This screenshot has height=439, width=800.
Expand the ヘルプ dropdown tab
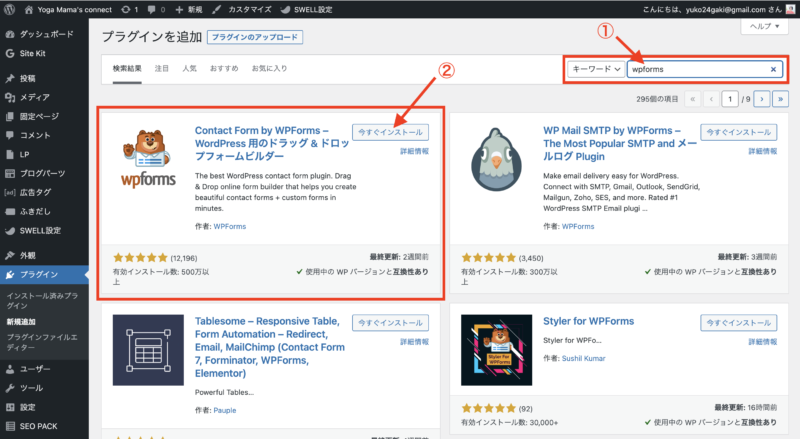pos(764,27)
